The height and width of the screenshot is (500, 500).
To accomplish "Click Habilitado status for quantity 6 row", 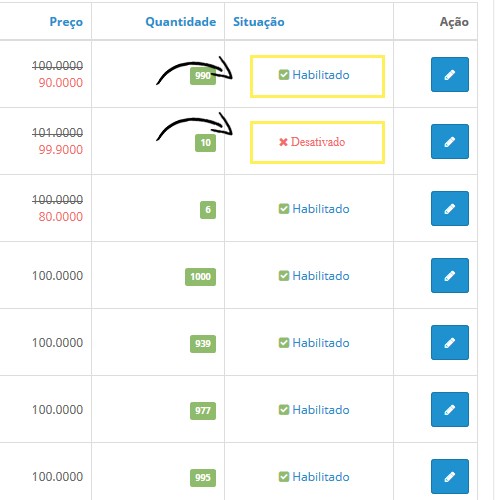I will [x=314, y=209].
